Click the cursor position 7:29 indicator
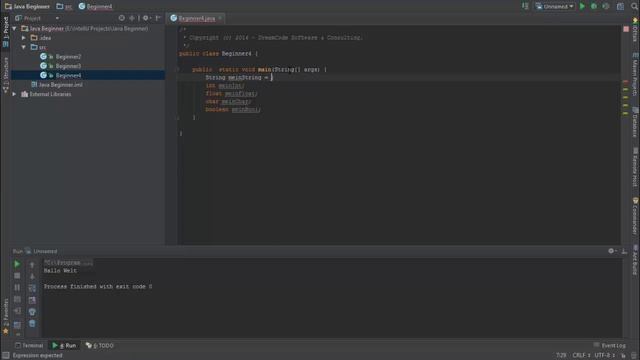 [561, 356]
